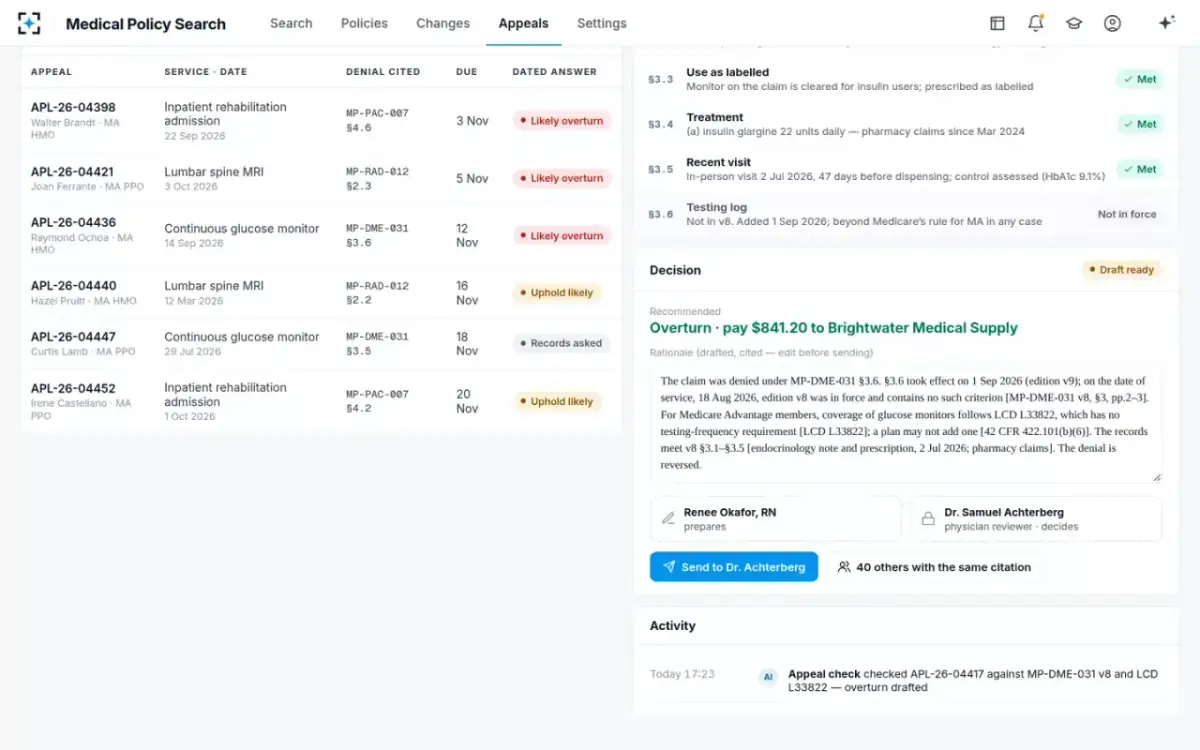Go to the Search tab

(x=291, y=23)
